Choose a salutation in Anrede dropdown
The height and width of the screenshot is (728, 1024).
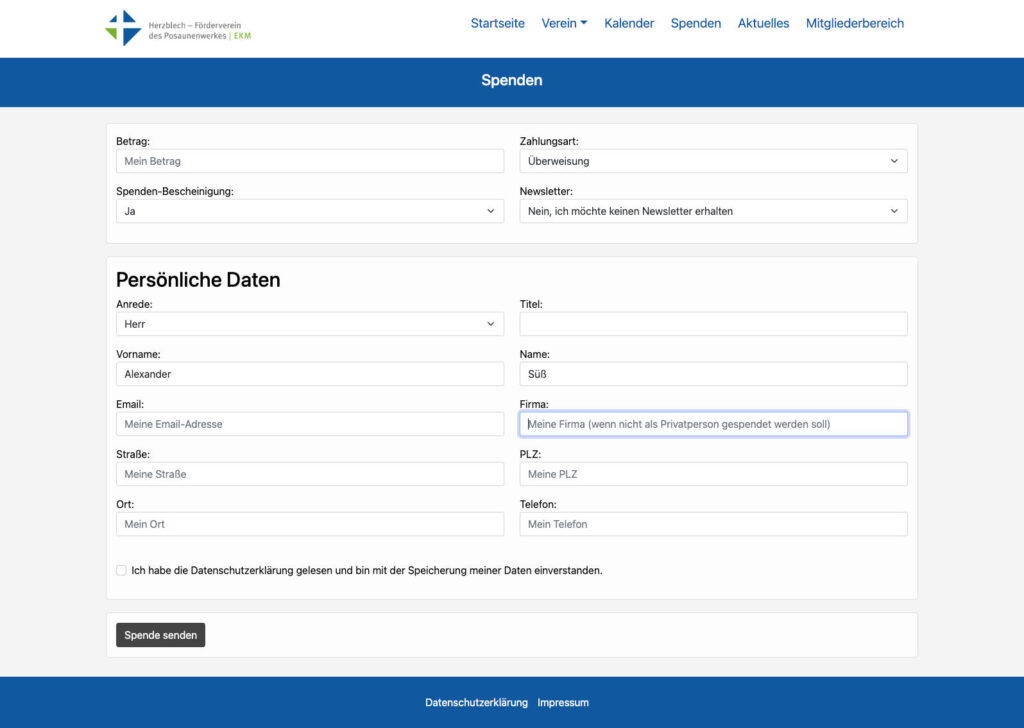(310, 324)
